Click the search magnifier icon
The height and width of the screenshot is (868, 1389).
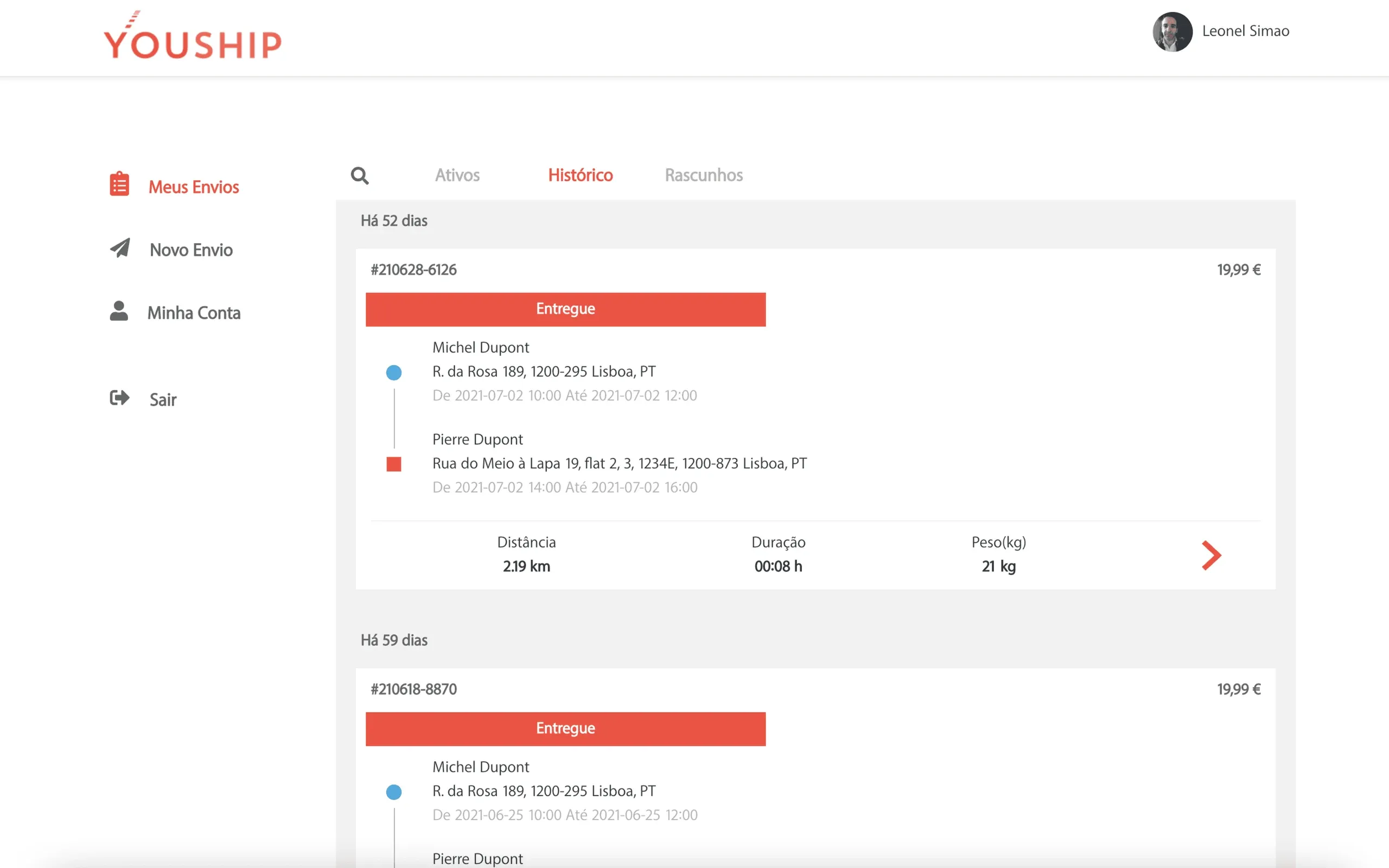coord(360,175)
